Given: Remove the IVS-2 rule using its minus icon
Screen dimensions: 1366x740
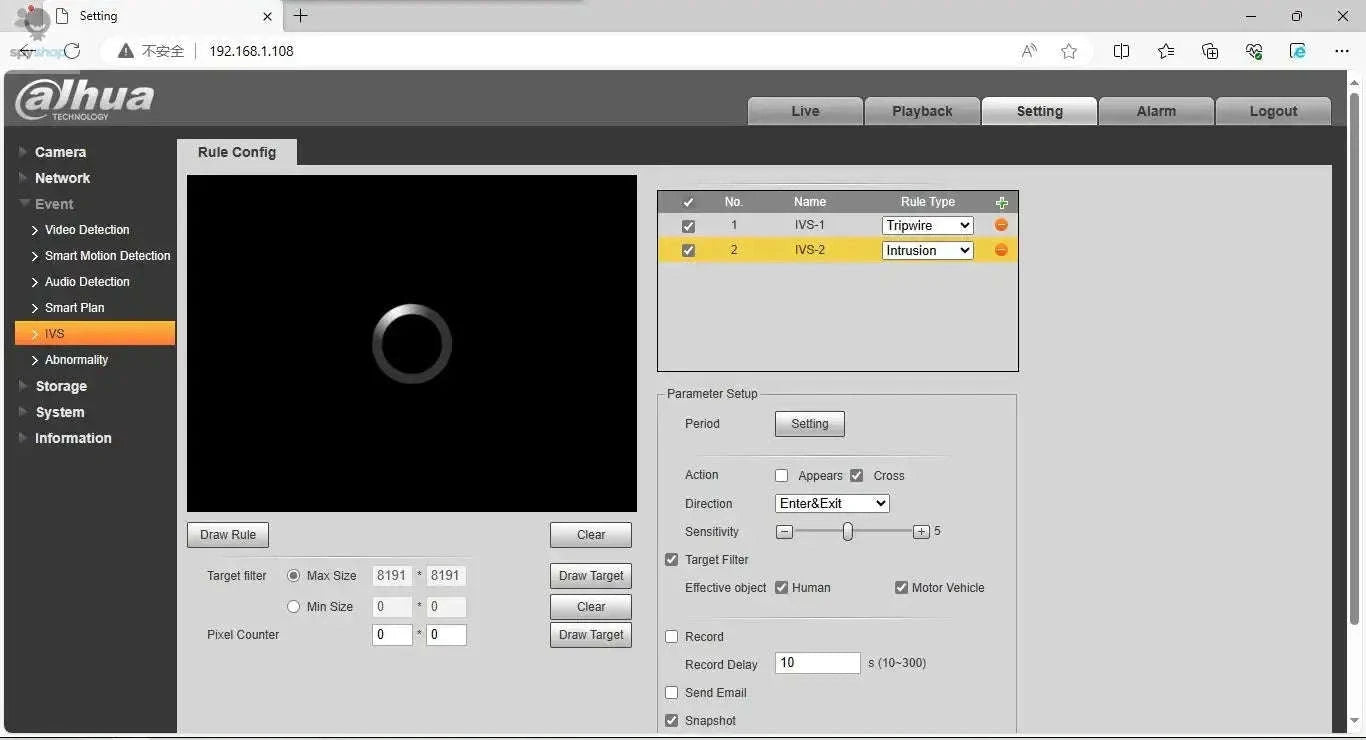Looking at the screenshot, I should [1001, 250].
